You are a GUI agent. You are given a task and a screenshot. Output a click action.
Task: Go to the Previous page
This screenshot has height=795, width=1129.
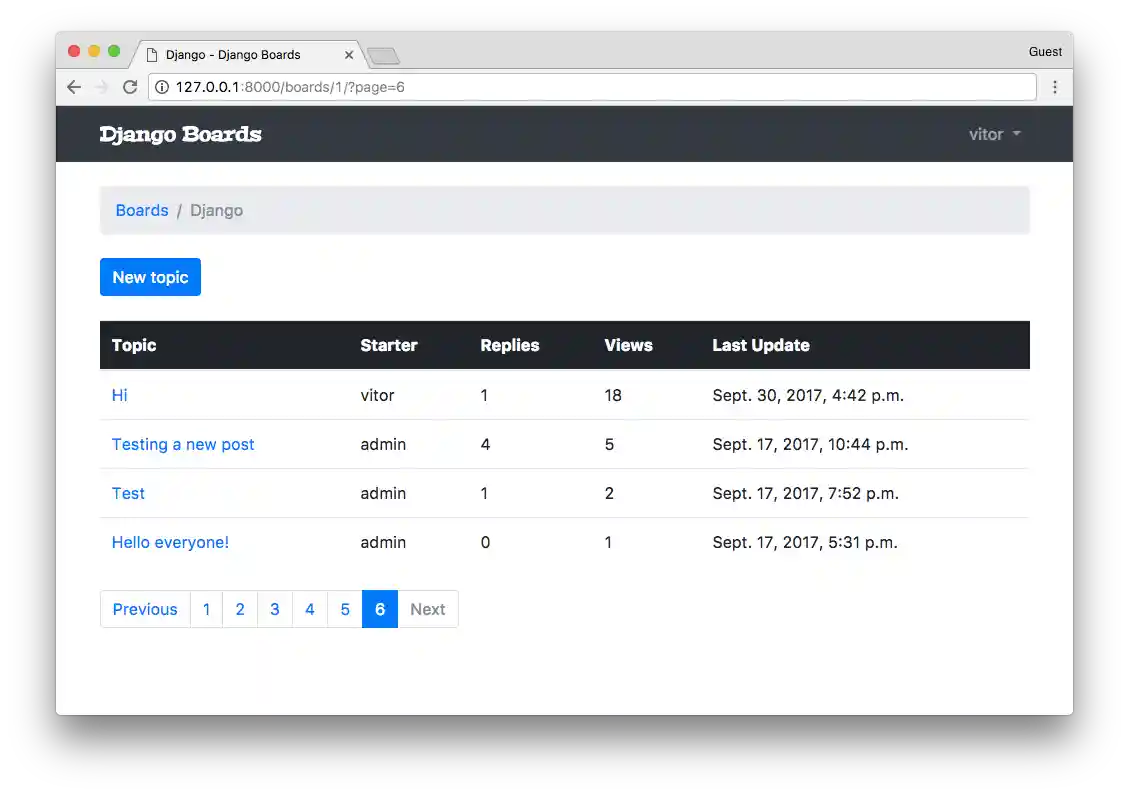145,609
